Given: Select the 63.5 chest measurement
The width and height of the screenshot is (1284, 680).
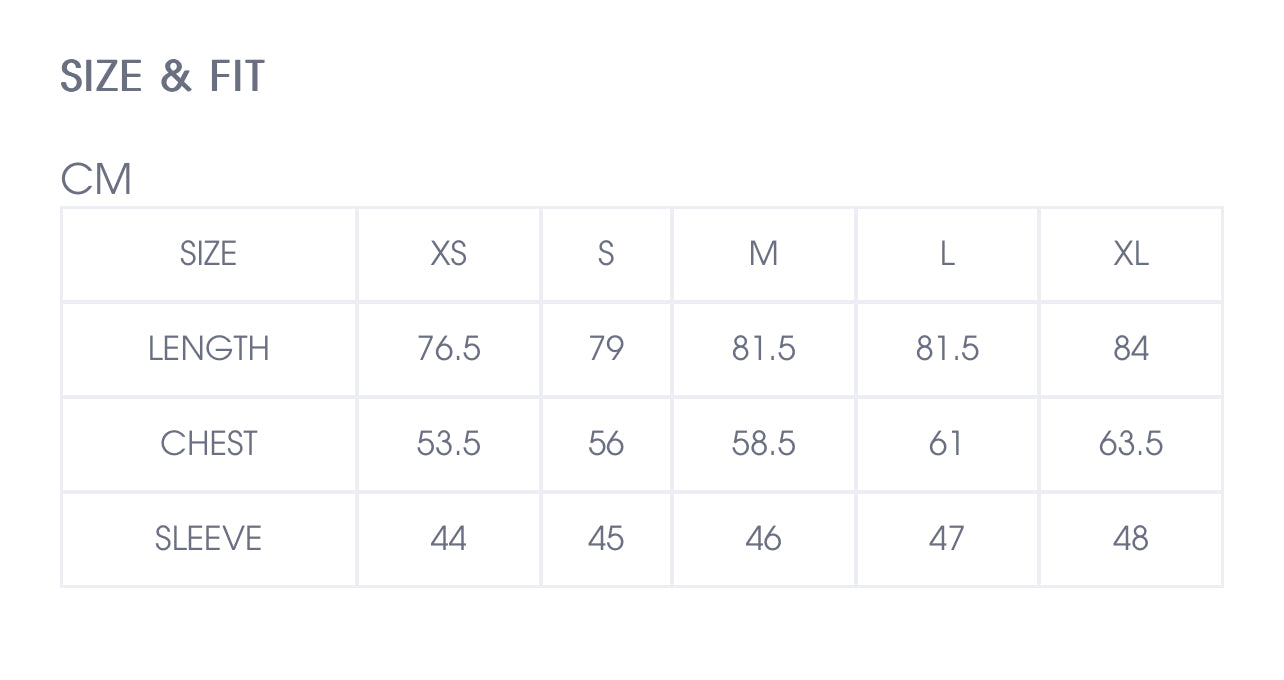Looking at the screenshot, I should point(1130,444).
